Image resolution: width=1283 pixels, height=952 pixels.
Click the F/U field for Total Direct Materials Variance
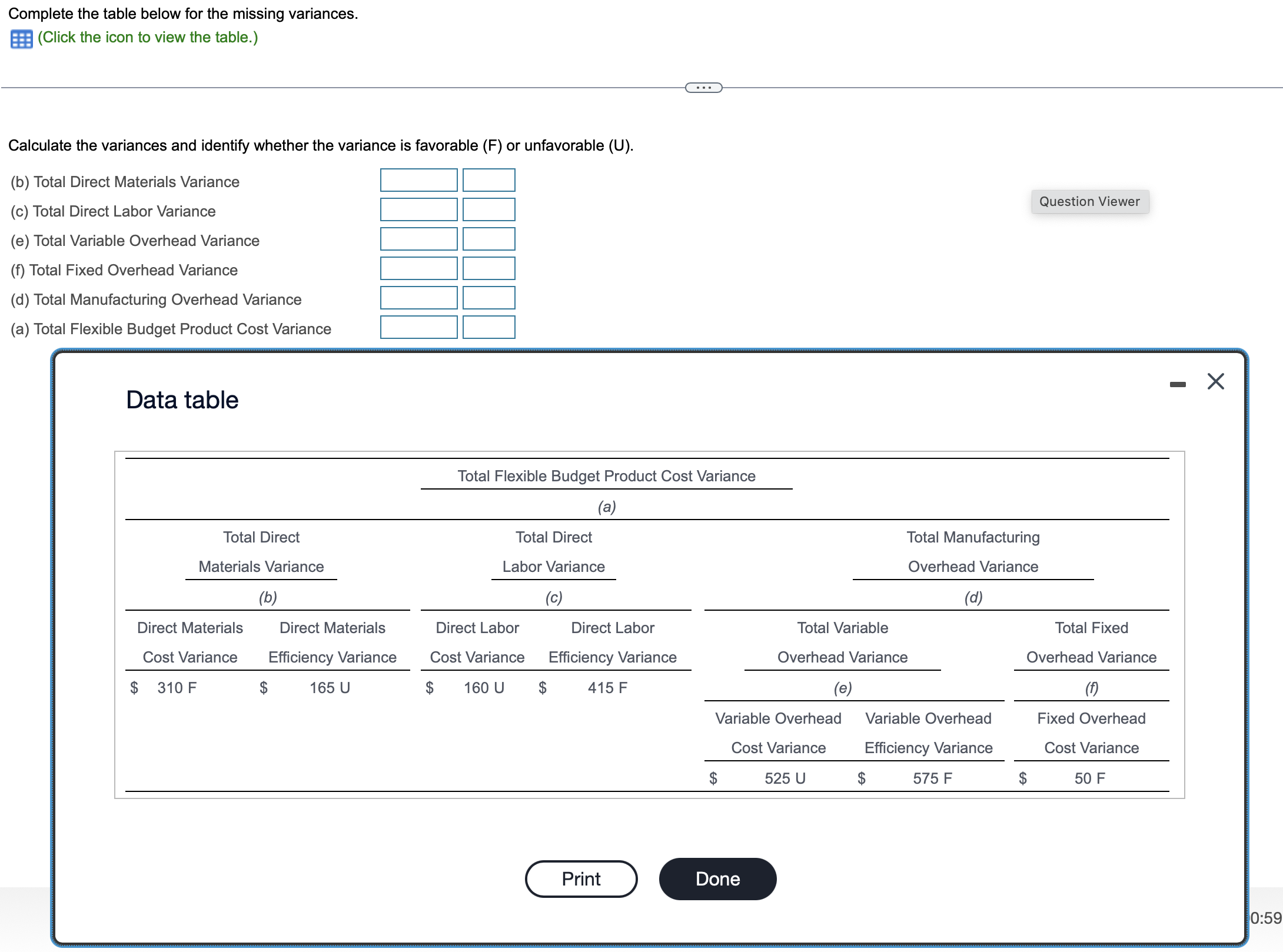[489, 180]
